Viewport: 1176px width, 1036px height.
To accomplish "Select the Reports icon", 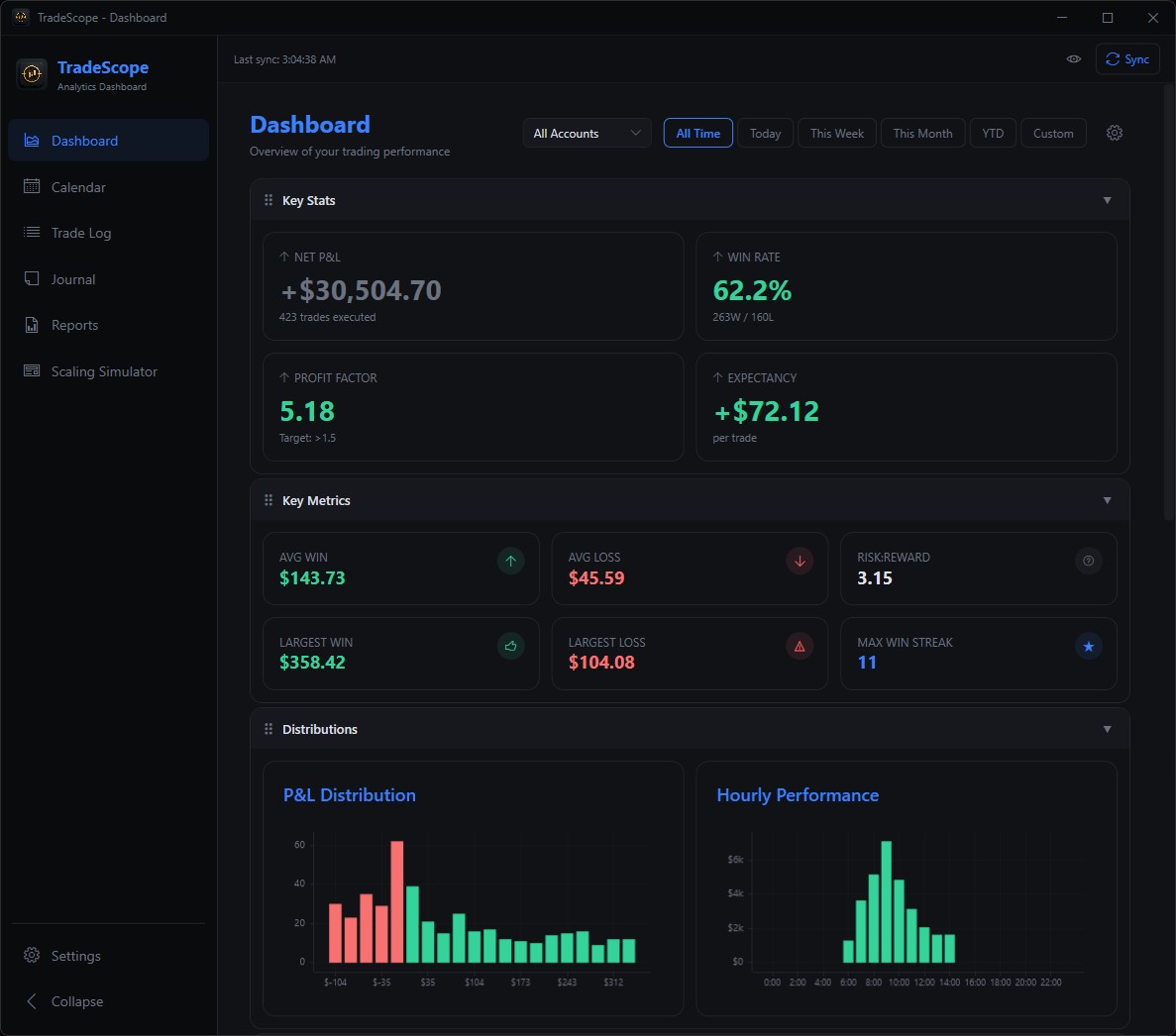I will tap(33, 324).
